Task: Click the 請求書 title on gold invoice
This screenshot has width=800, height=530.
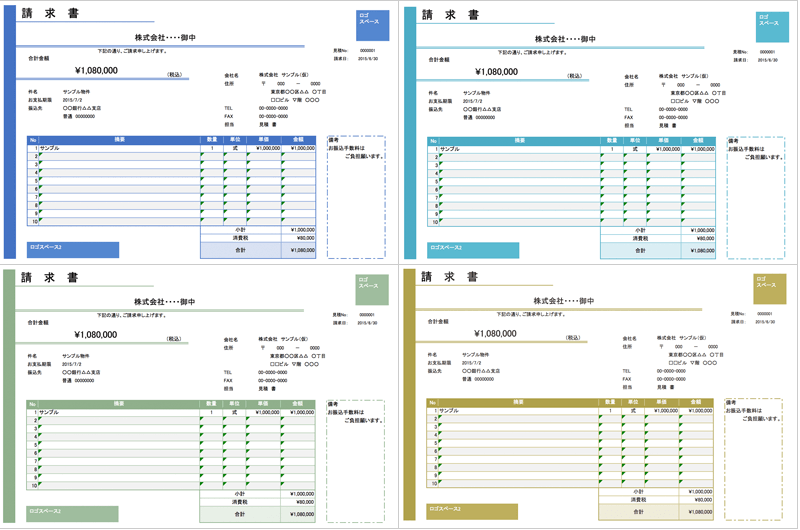Action: pos(449,276)
